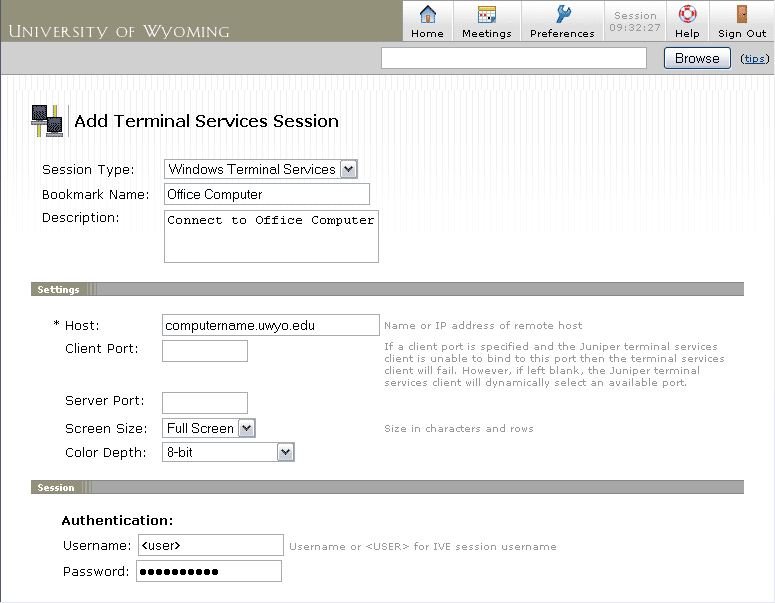Open the Preferences label

(x=562, y=34)
